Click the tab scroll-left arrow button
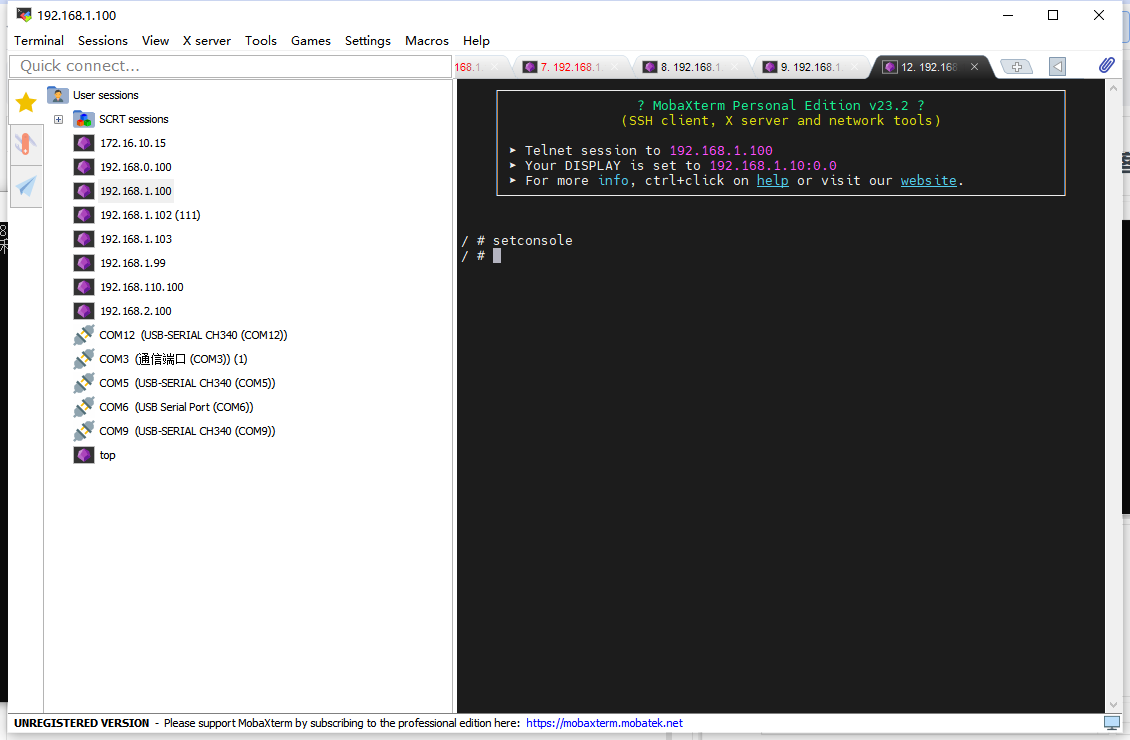1130x740 pixels. [1057, 67]
